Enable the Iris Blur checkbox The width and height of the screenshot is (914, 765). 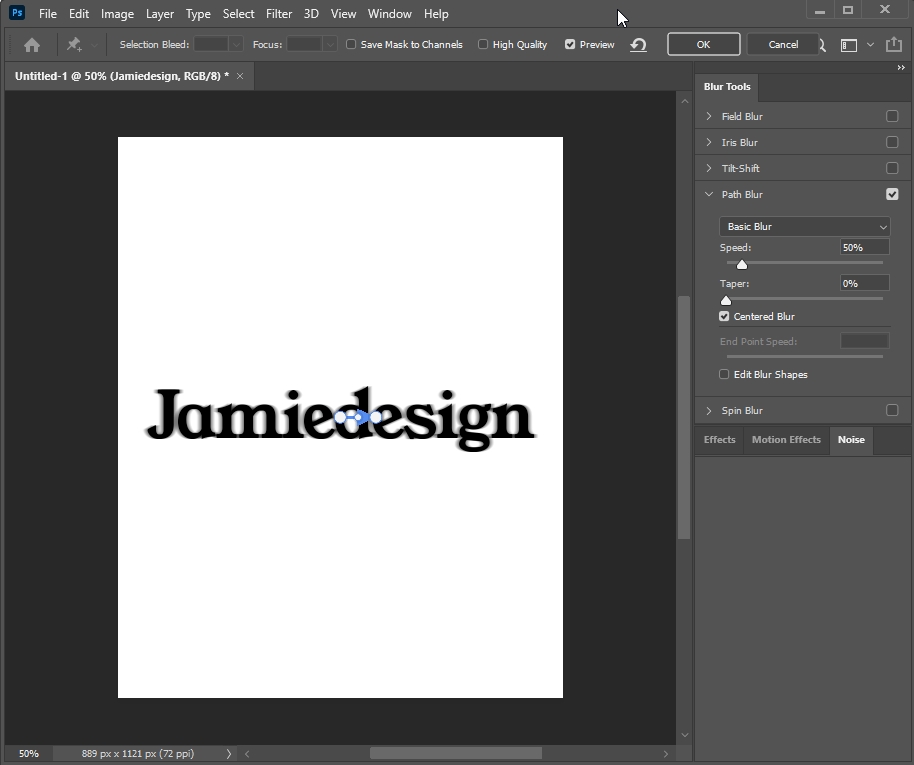tap(892, 142)
